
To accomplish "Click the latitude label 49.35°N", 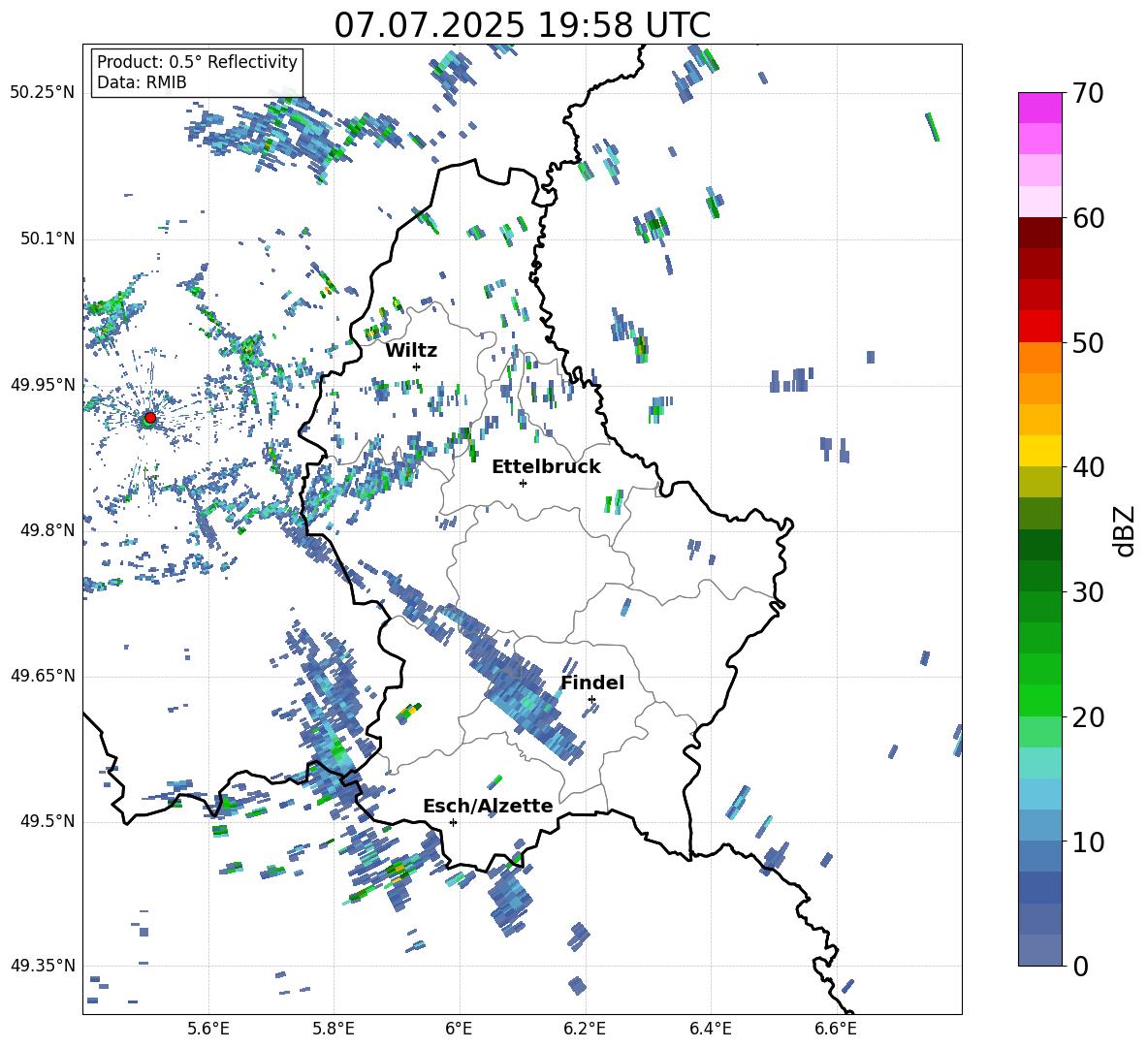I will coord(43,966).
